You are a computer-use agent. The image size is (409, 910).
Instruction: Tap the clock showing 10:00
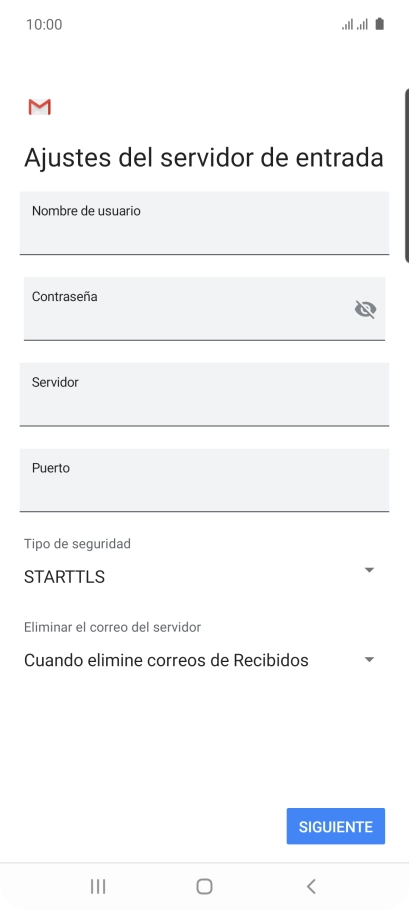pos(44,24)
